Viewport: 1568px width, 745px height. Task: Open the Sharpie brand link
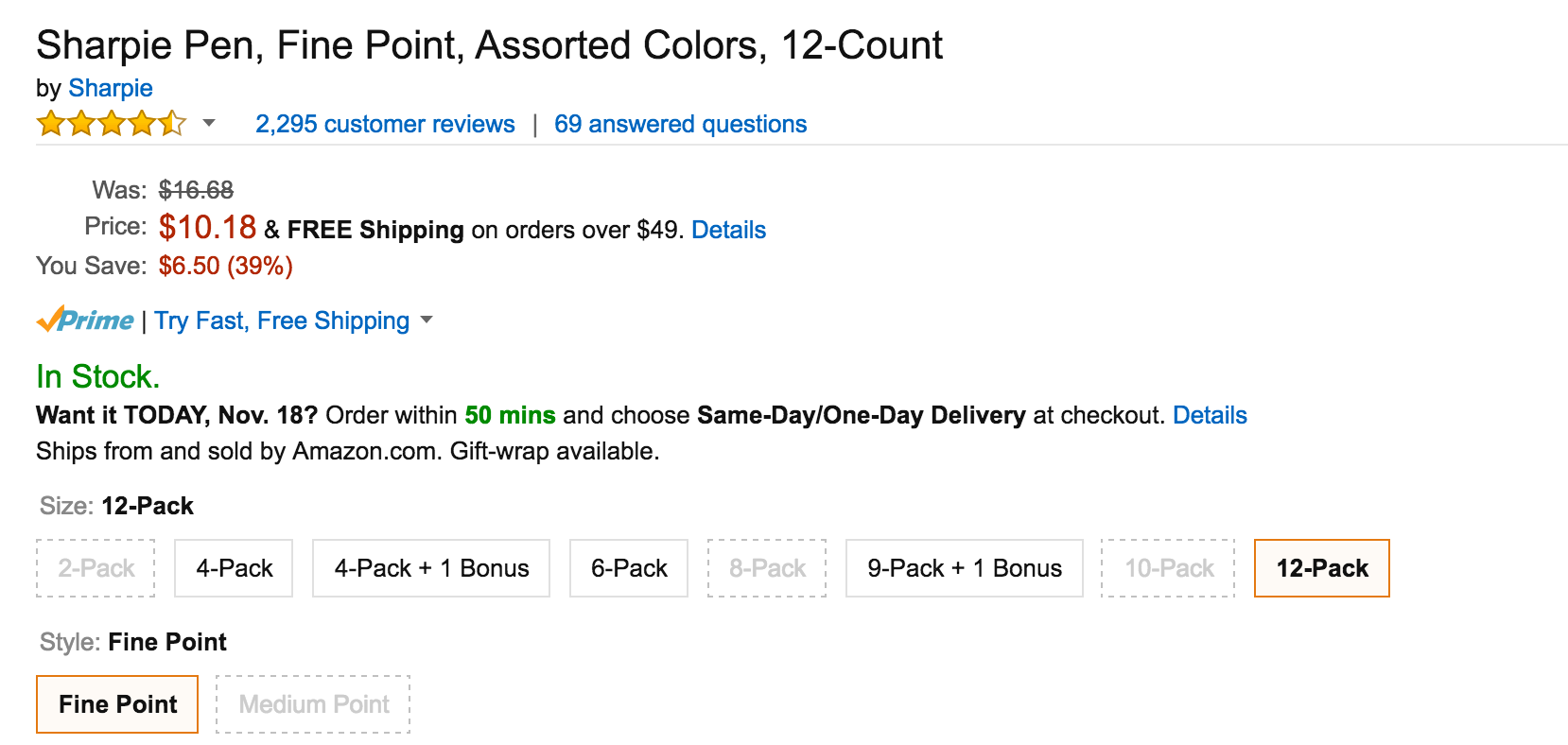[111, 88]
